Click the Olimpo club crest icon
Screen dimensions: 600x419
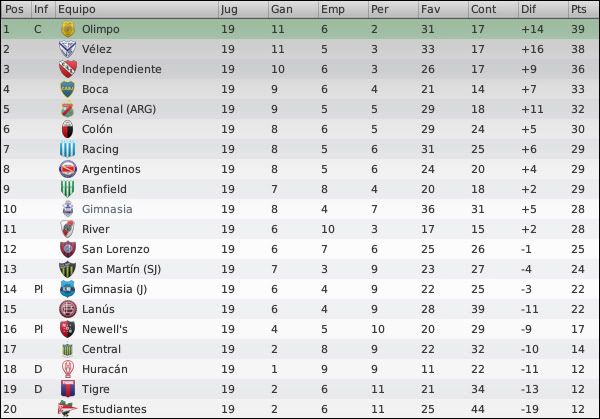(68, 29)
